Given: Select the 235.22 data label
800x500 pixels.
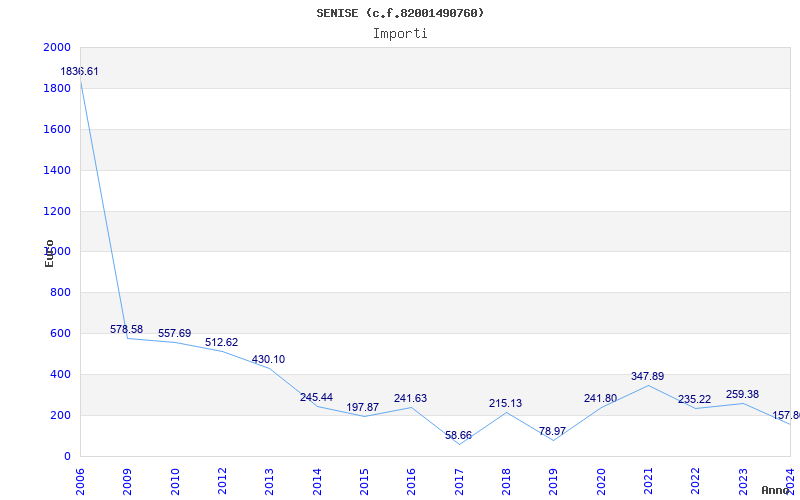Looking at the screenshot, I should pos(694,399).
